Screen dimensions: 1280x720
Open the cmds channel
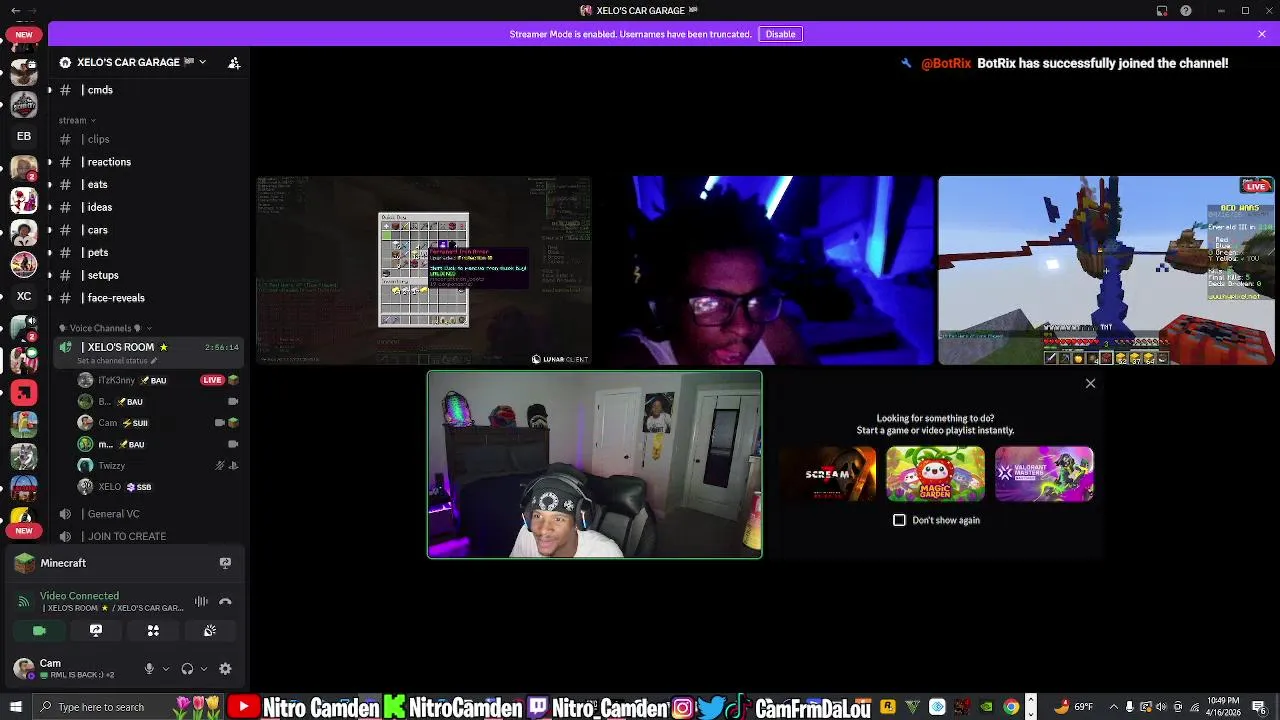148,90
